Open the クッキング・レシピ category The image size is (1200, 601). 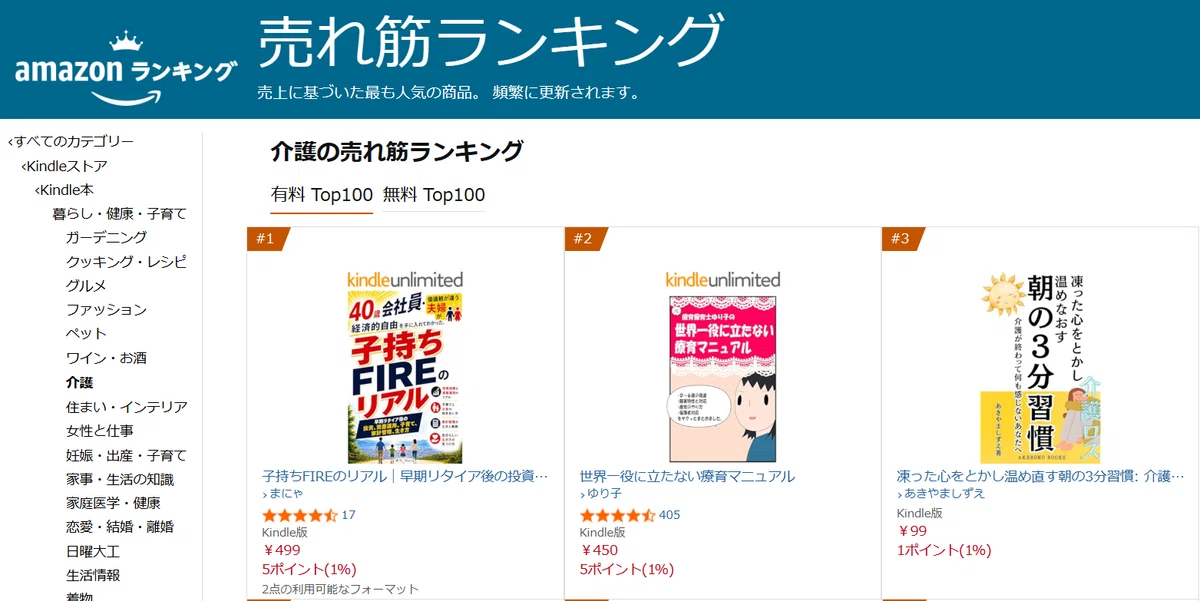126,261
